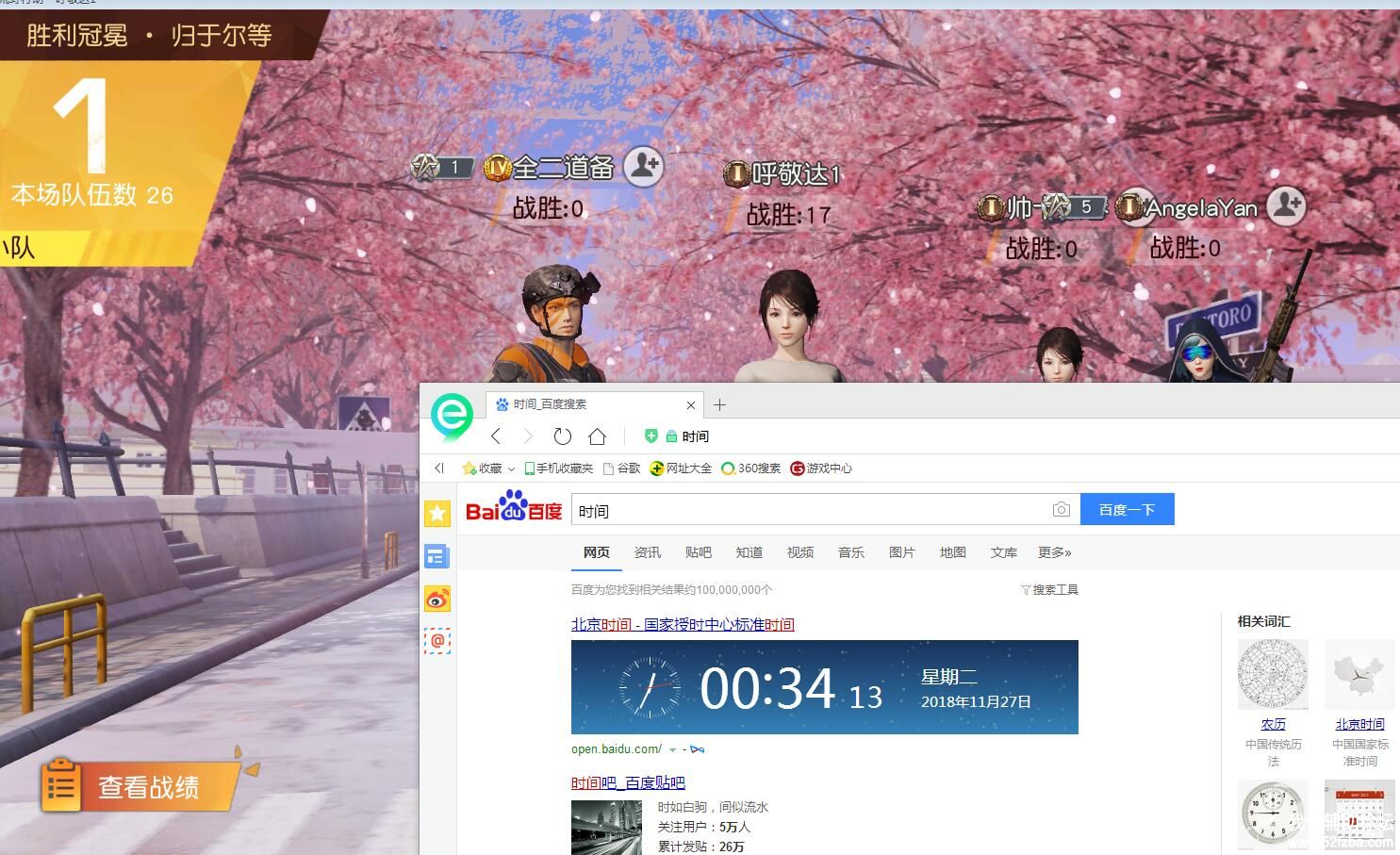Expand the 更多» search categories
The height and width of the screenshot is (855, 1400).
coord(1055,552)
